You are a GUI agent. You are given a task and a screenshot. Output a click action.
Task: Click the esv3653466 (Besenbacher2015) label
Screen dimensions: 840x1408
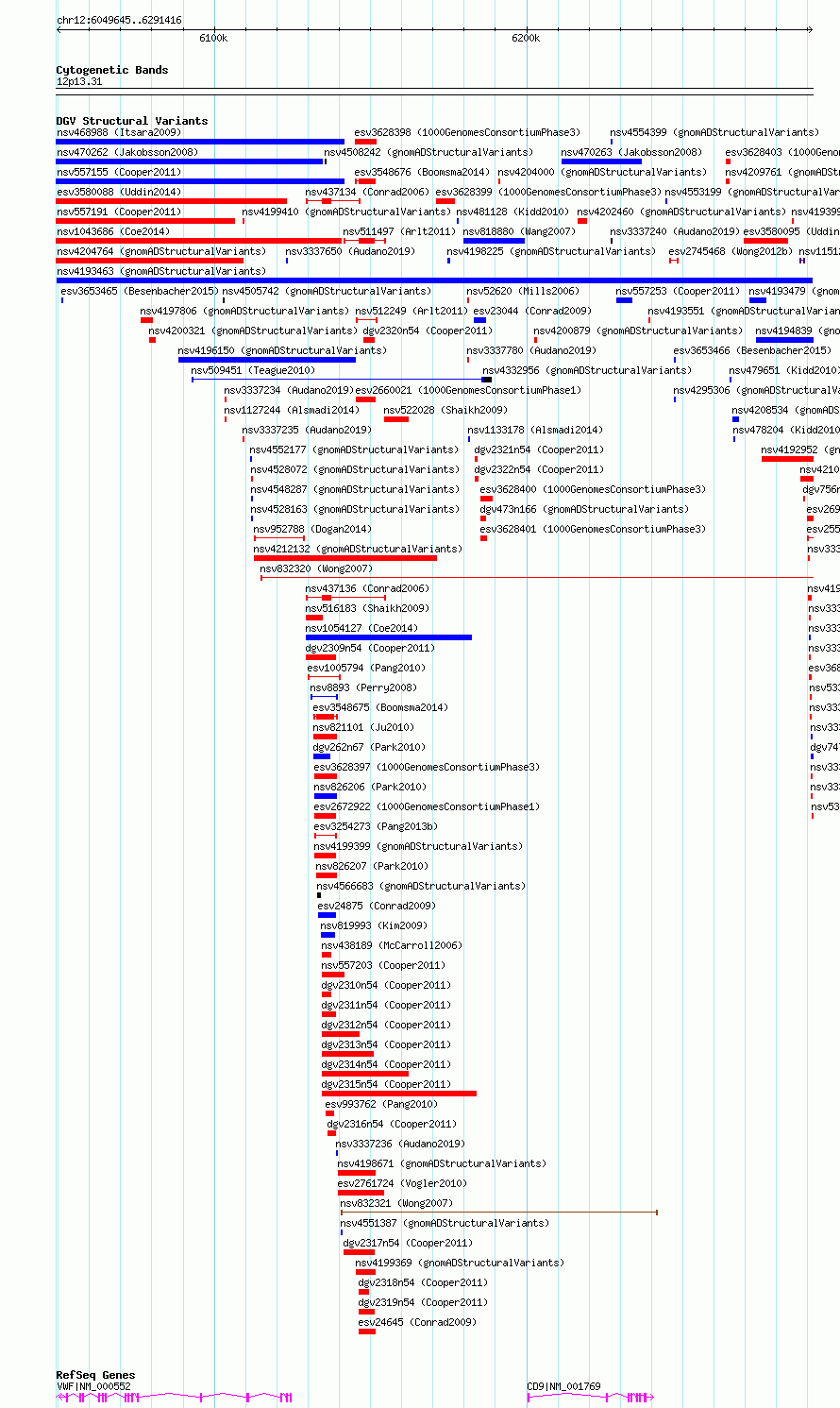pyautogui.click(x=752, y=350)
